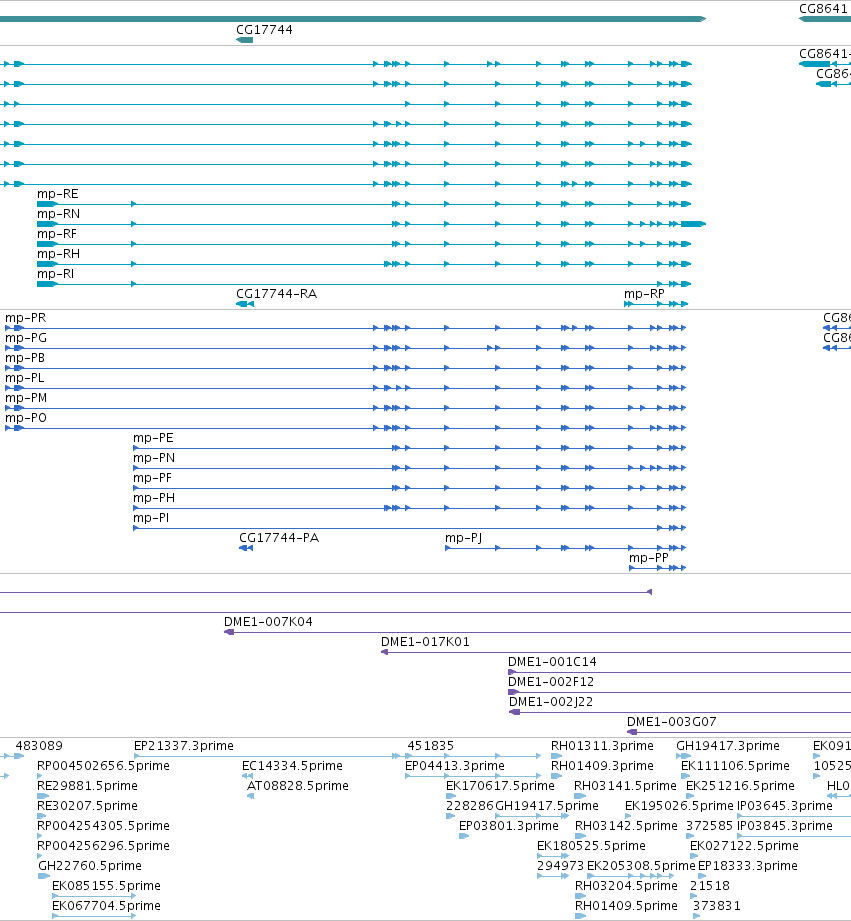Open the EK251216.5prime EST label
Screen dimensions: 851x921
[x=741, y=785]
